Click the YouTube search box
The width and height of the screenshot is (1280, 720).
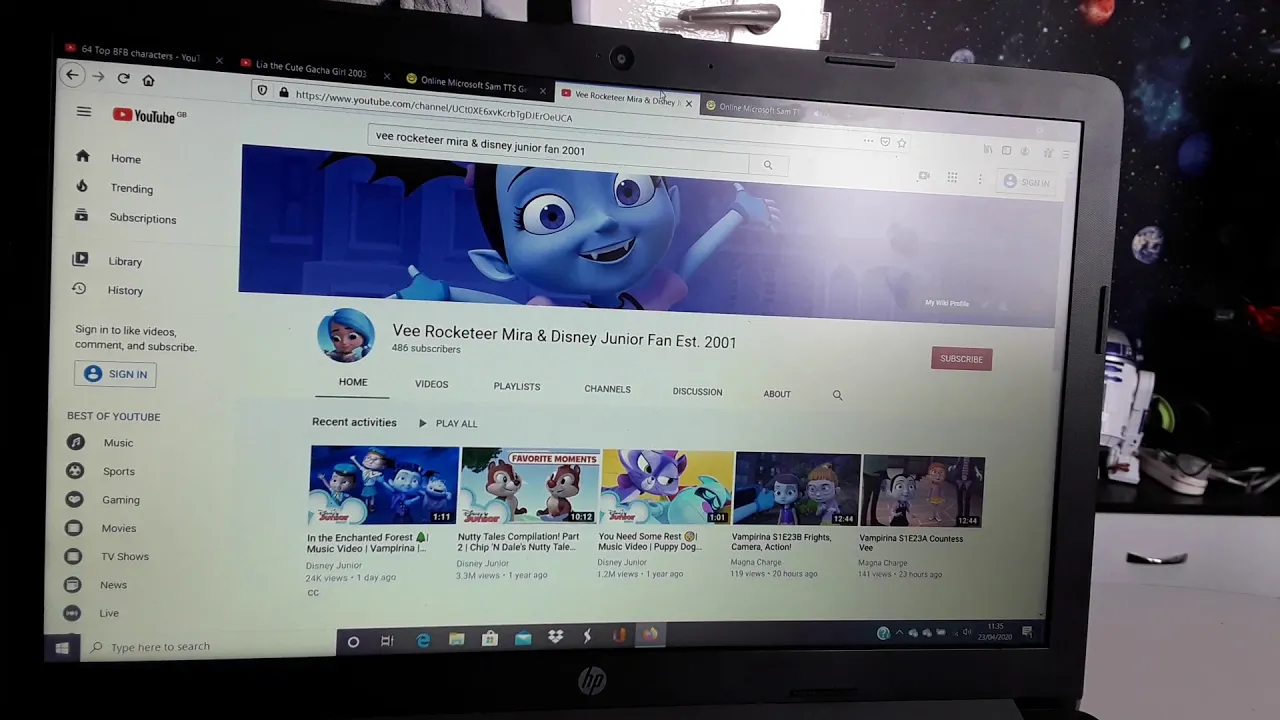(x=560, y=150)
